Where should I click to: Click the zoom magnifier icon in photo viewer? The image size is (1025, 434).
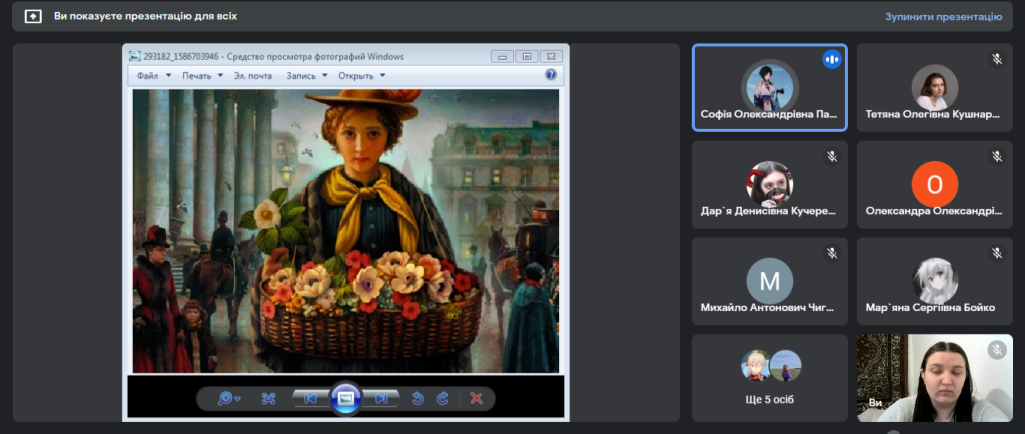pos(226,398)
